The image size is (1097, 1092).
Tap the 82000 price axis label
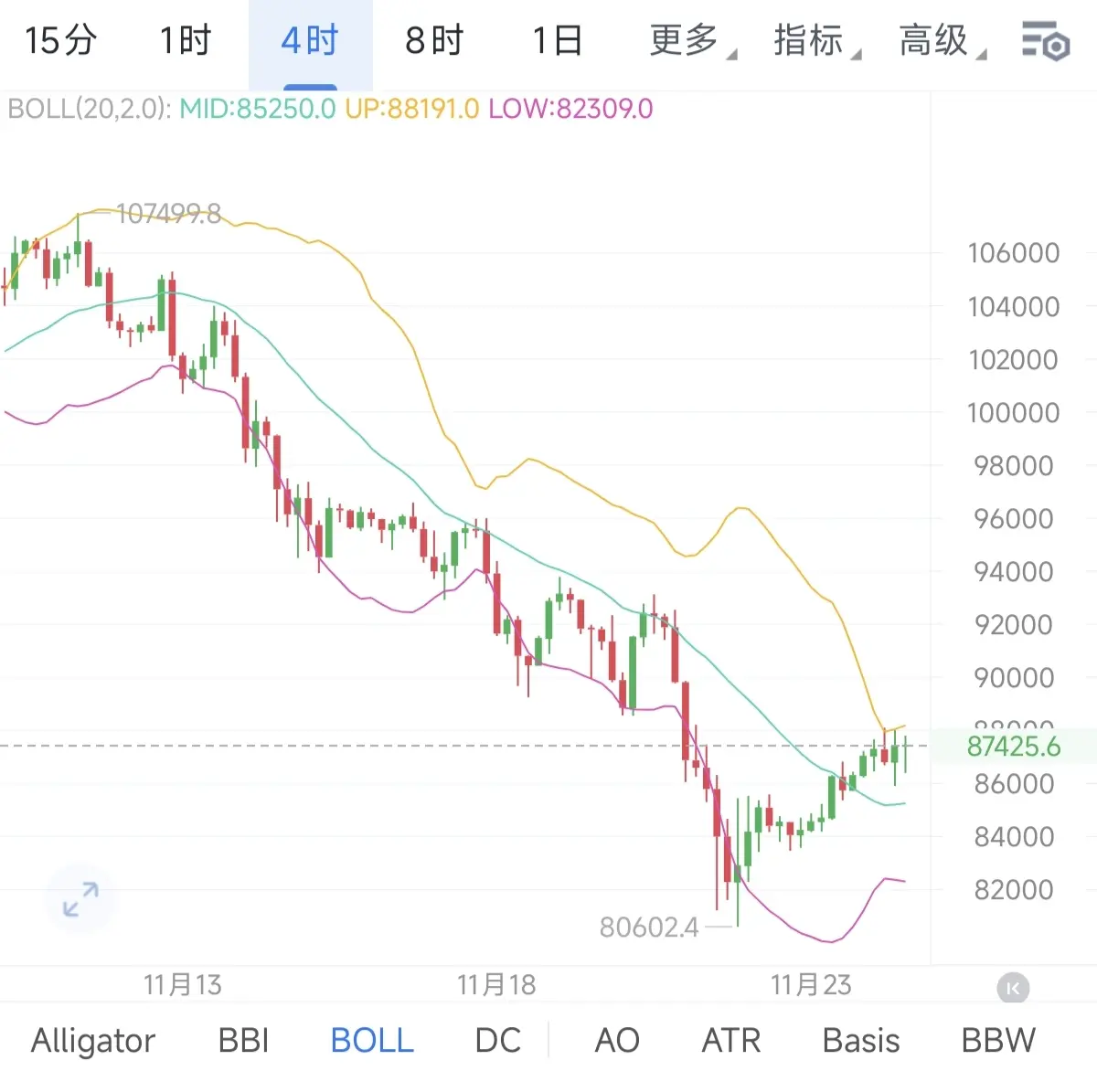pos(1014,890)
